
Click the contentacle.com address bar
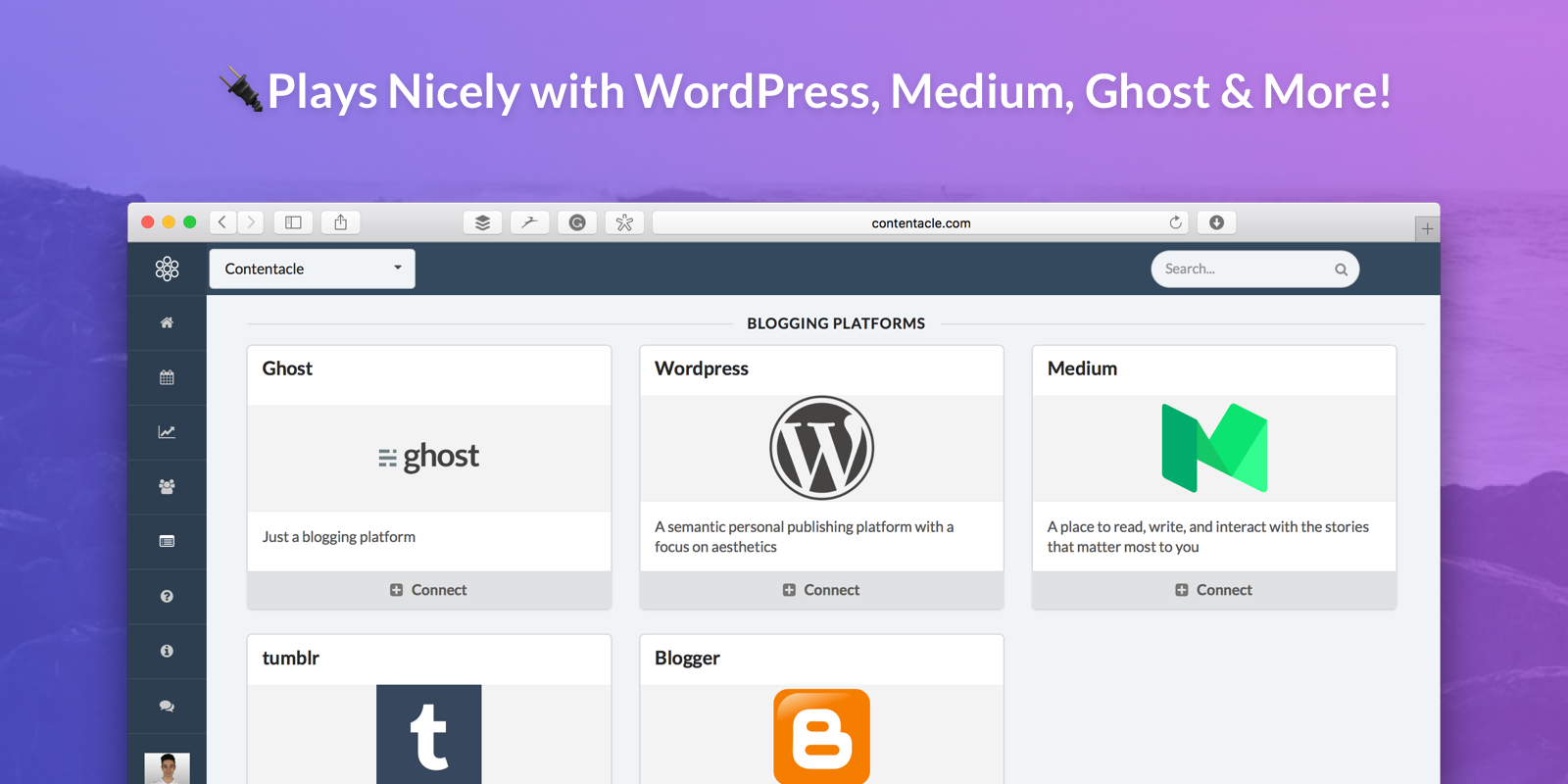[x=921, y=222]
